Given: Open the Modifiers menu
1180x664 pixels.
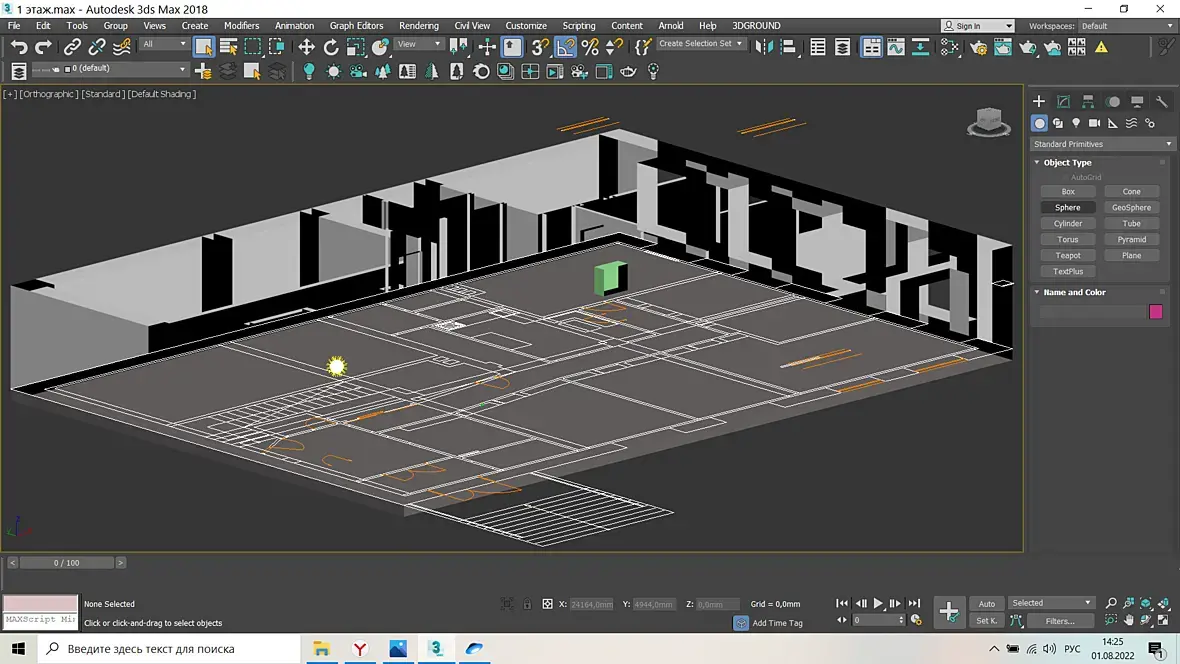Looking at the screenshot, I should tap(241, 26).
